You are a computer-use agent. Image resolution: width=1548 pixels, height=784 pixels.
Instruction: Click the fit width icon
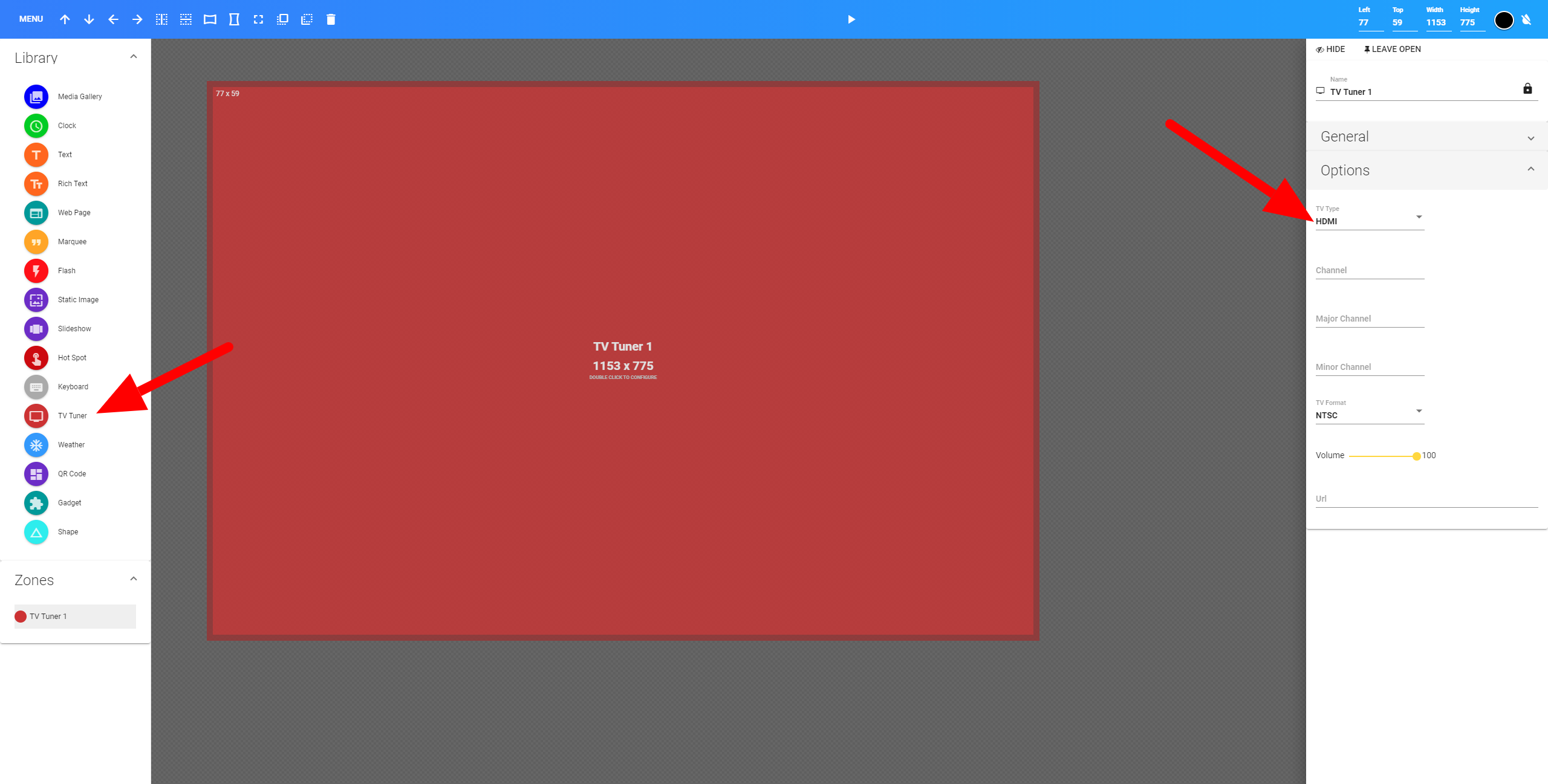tap(210, 19)
